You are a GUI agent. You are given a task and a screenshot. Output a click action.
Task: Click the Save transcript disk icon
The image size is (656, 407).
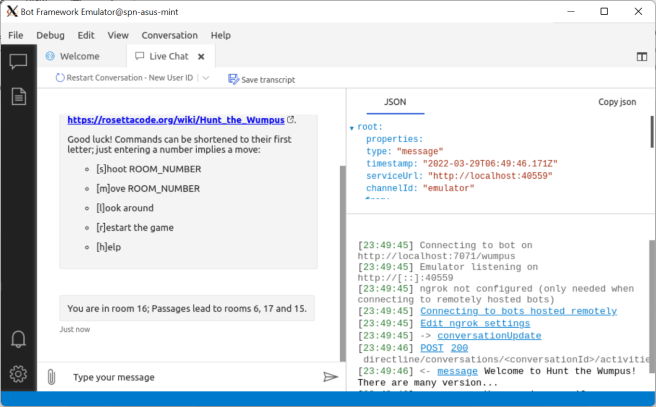pyautogui.click(x=233, y=79)
